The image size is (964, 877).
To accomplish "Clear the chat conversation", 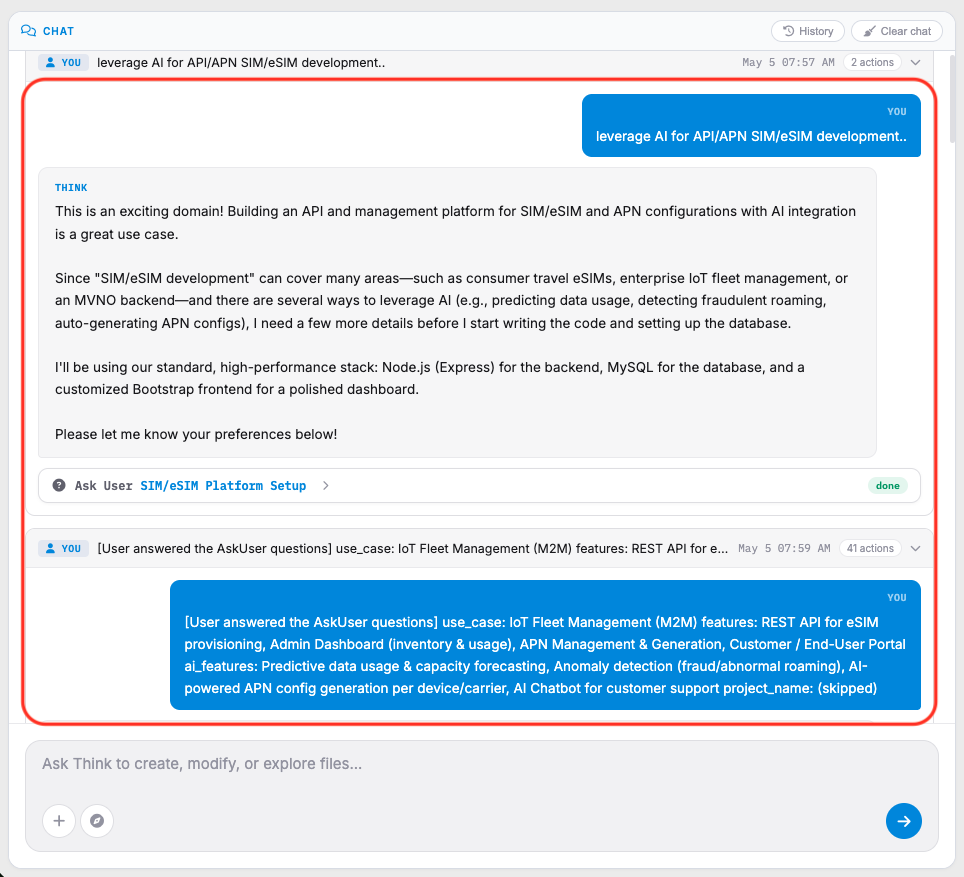I will (x=896, y=31).
